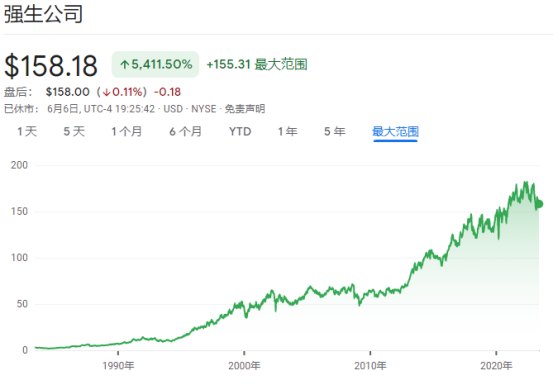Click the 强生公司 company title

click(43, 14)
